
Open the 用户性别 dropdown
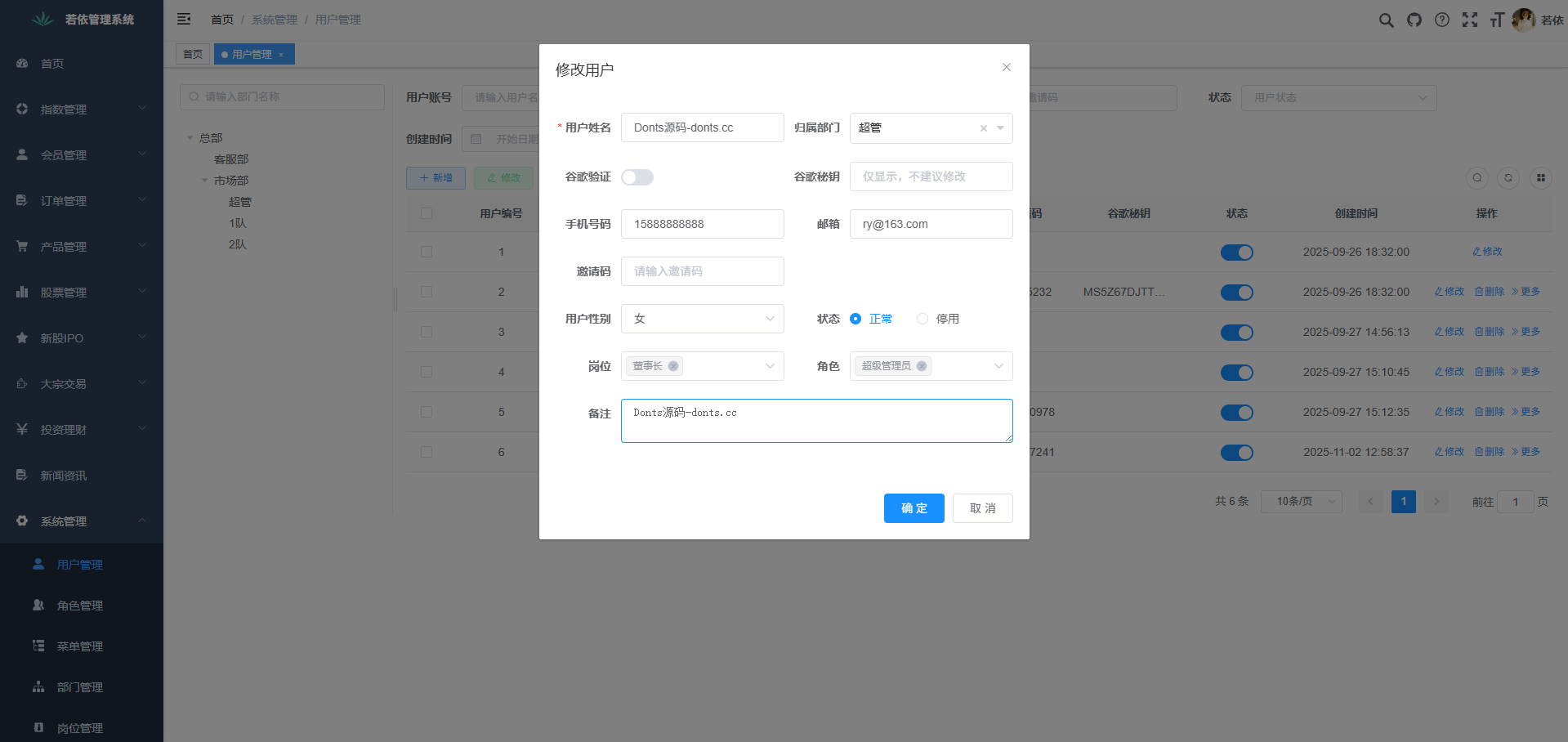(x=702, y=319)
